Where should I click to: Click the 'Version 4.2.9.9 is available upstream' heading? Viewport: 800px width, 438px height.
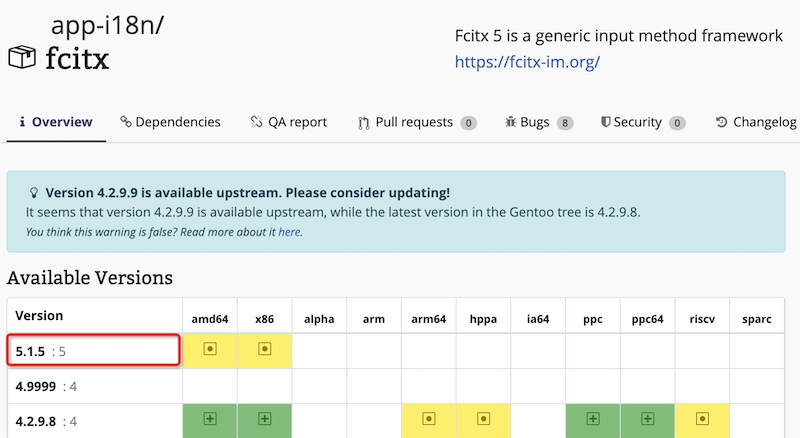(x=247, y=193)
